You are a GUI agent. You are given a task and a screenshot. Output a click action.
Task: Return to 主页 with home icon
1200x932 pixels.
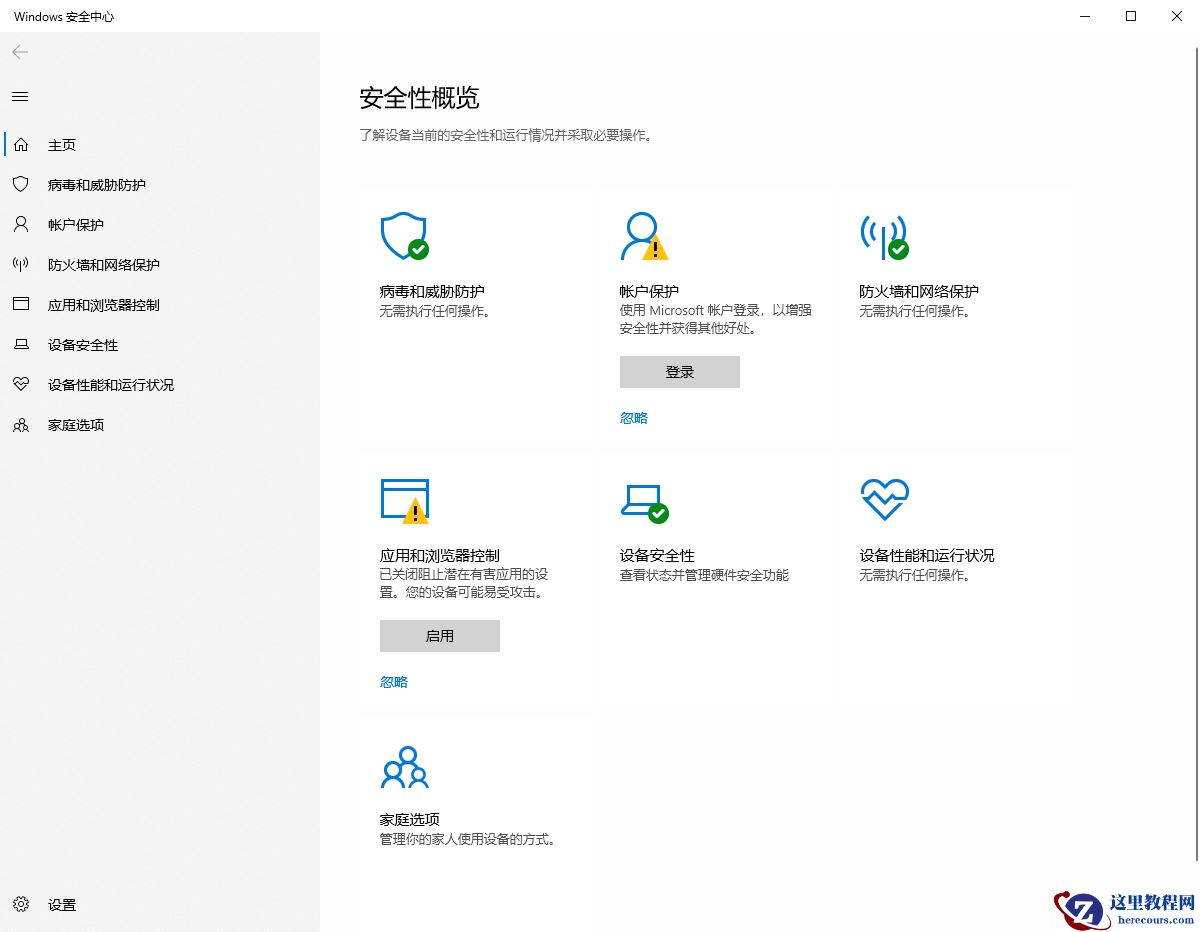pyautogui.click(x=19, y=144)
